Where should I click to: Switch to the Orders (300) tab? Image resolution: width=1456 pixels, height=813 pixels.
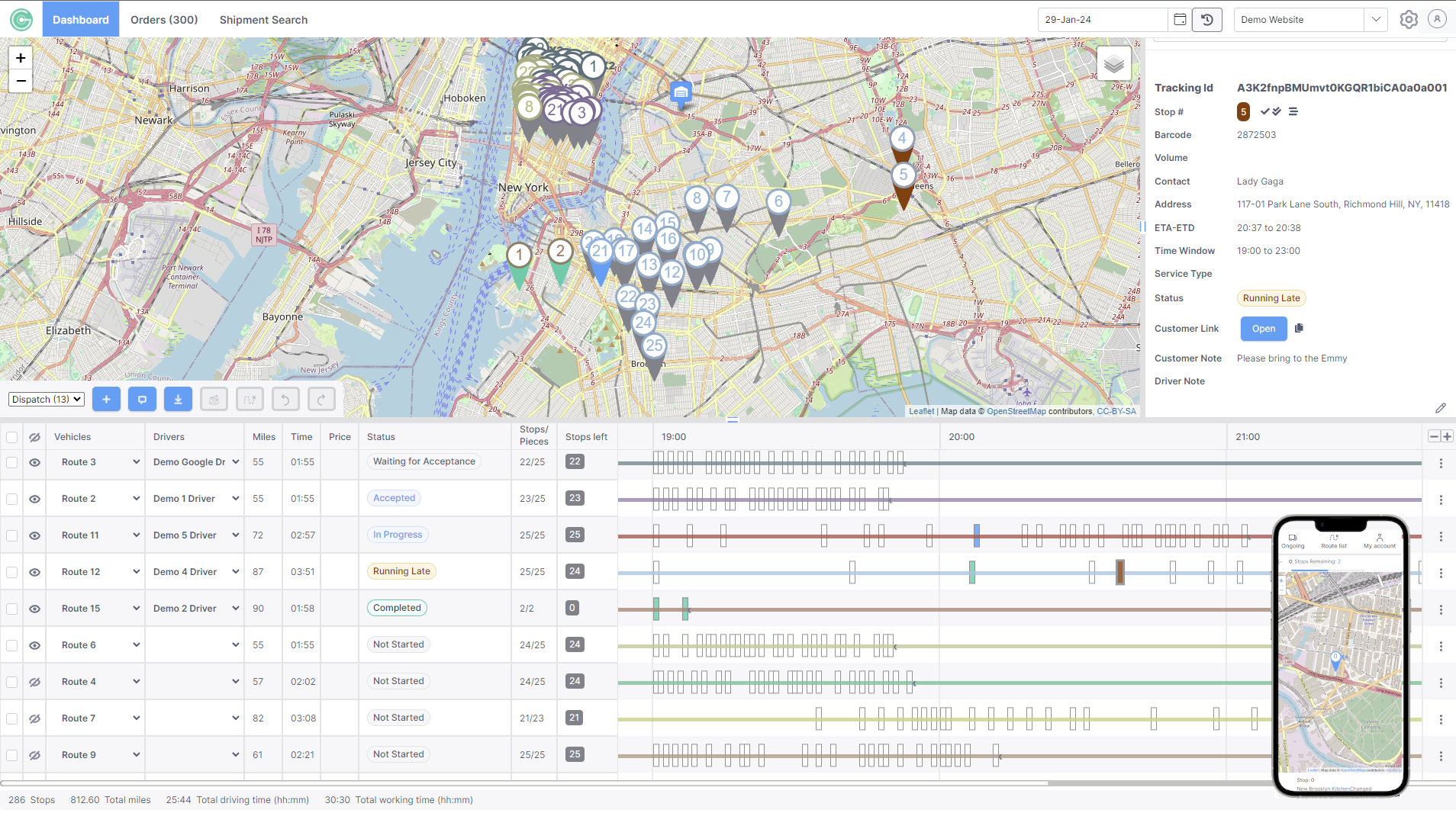(163, 19)
